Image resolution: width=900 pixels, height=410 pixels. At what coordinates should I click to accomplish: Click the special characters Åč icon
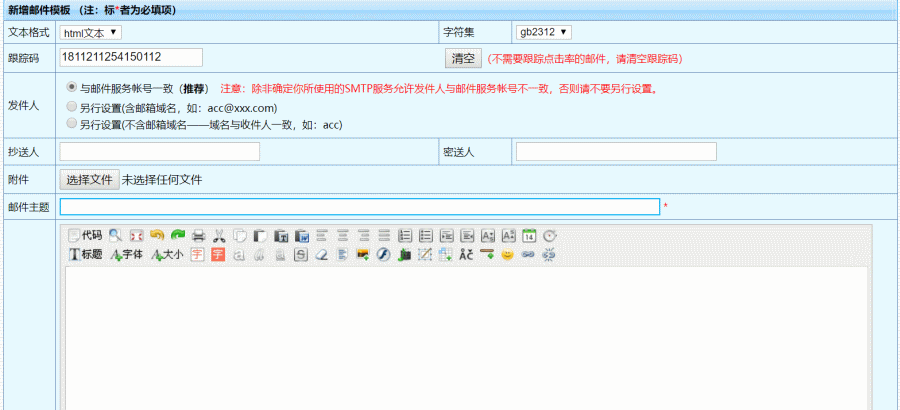466,254
